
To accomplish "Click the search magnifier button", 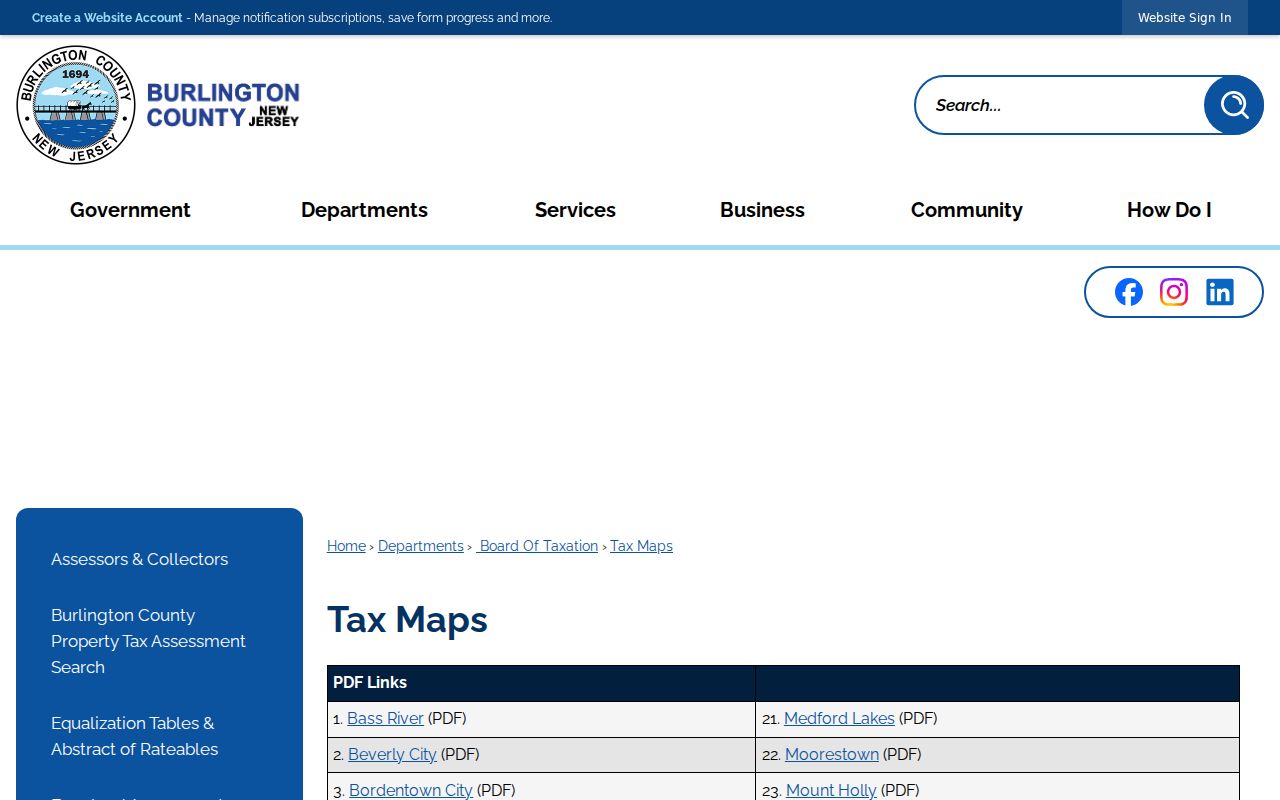I will coord(1234,105).
